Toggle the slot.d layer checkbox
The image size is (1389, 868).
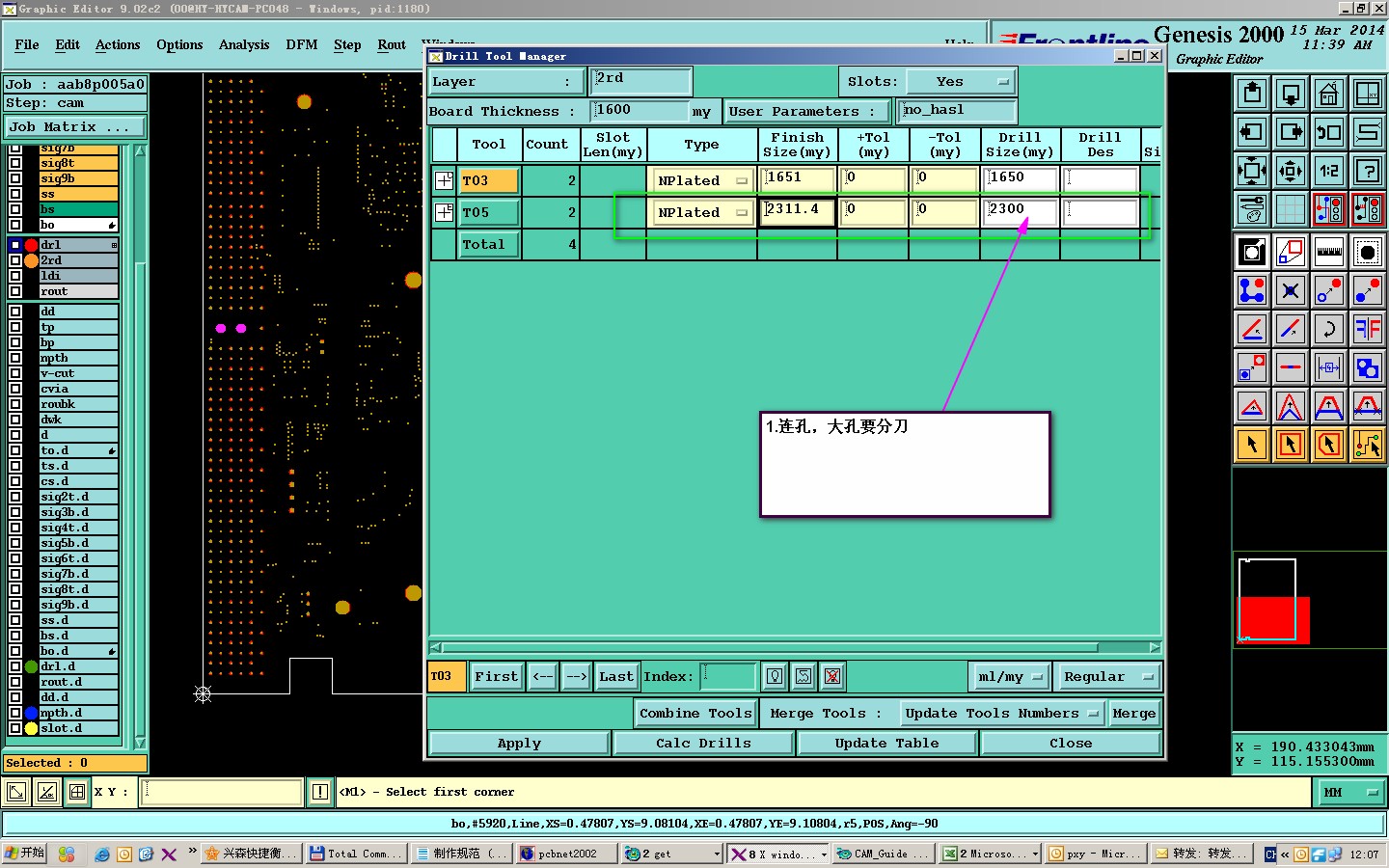pyautogui.click(x=15, y=728)
